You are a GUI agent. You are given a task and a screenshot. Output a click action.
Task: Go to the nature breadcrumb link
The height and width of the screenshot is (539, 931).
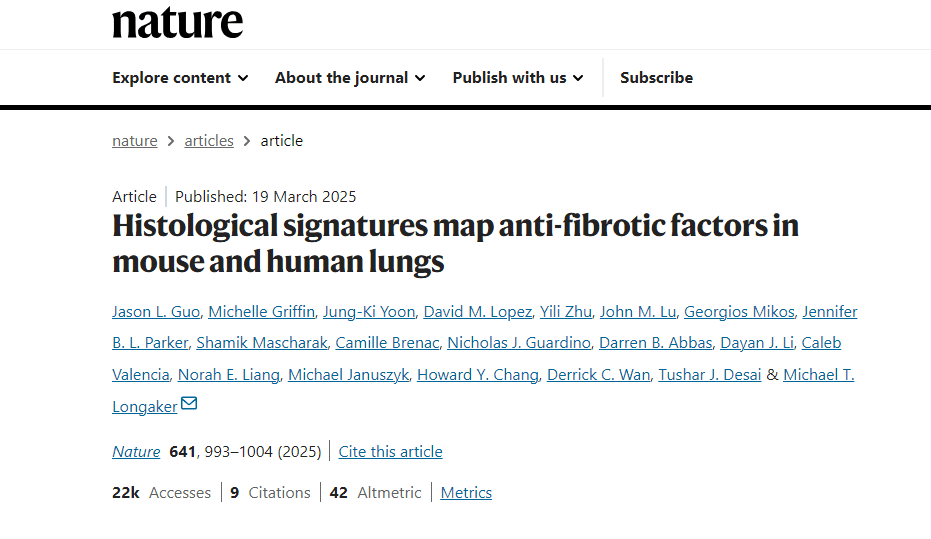[x=134, y=141]
